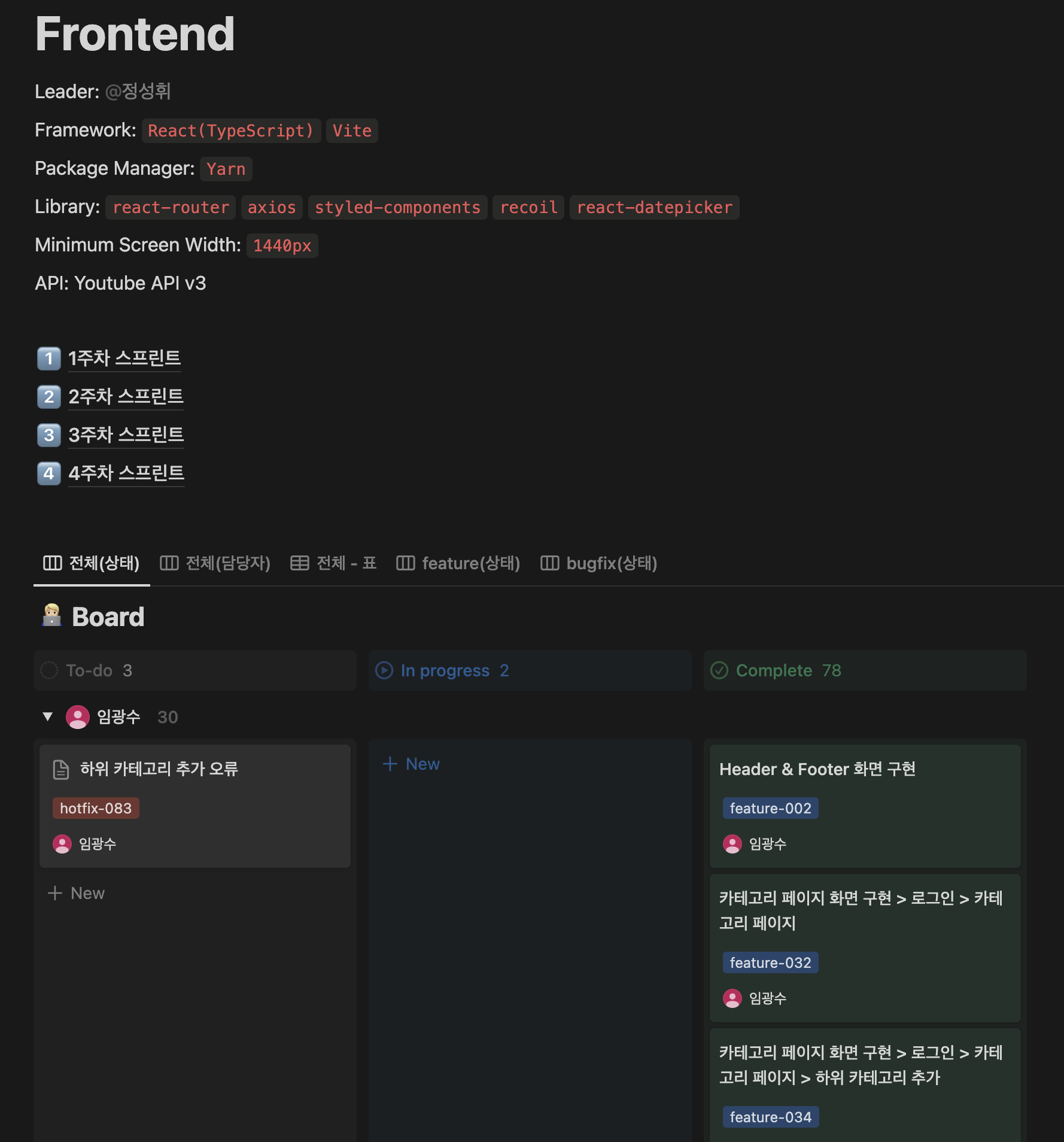Collapse the 임광수 group toggle triangle
This screenshot has height=1142, width=1064.
pyautogui.click(x=48, y=716)
